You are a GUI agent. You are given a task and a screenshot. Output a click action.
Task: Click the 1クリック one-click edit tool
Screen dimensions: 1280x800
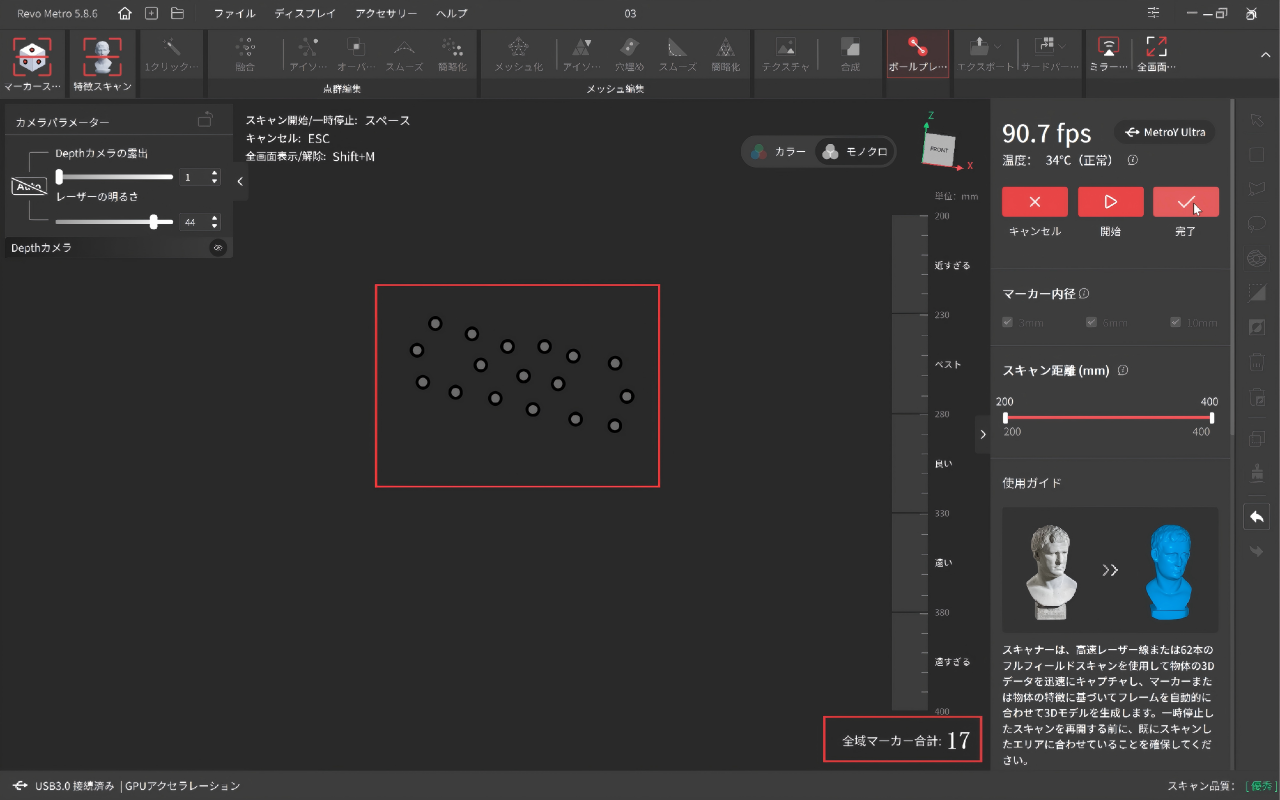pos(172,55)
